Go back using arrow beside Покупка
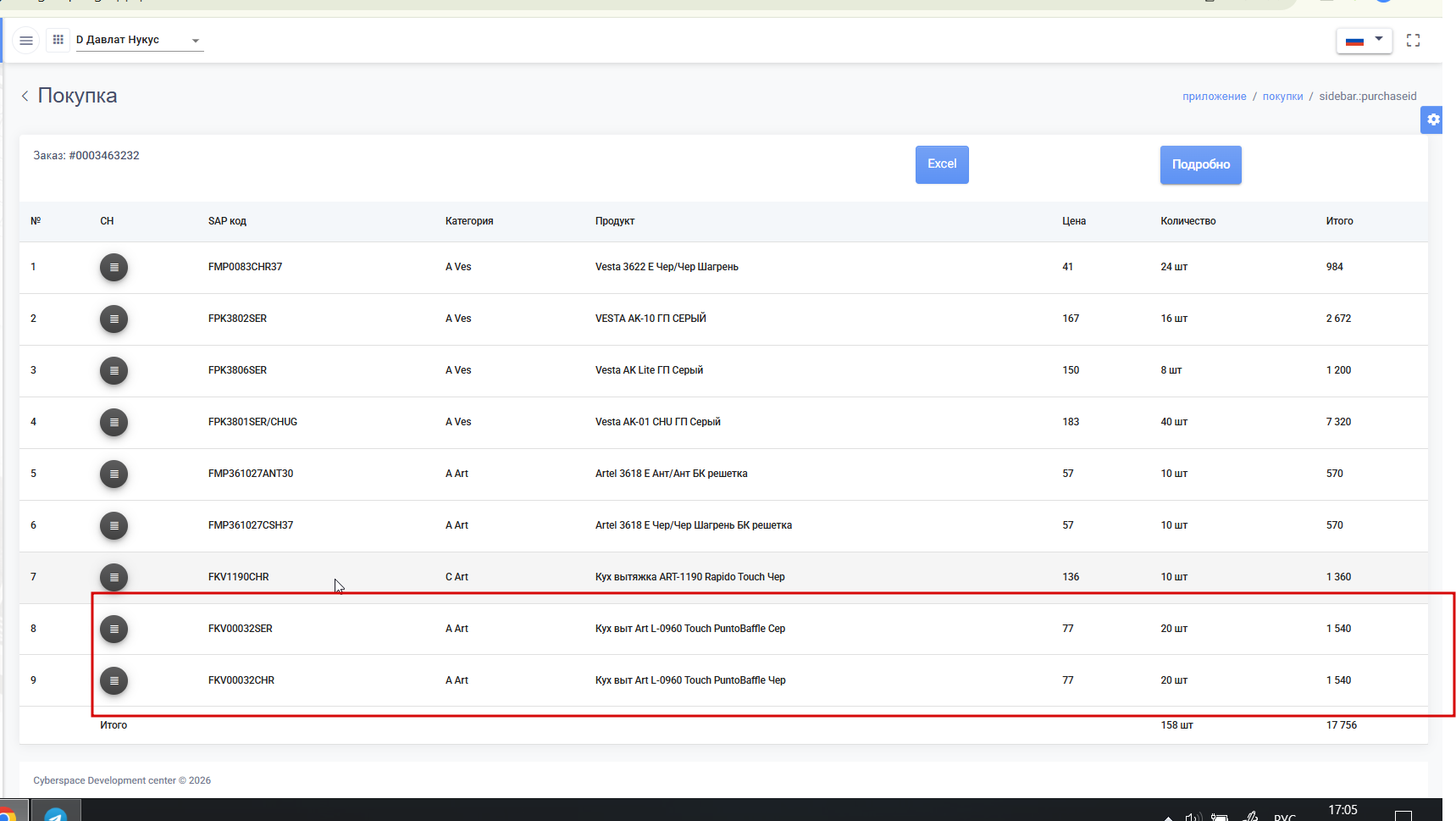1456x821 pixels. click(x=25, y=96)
